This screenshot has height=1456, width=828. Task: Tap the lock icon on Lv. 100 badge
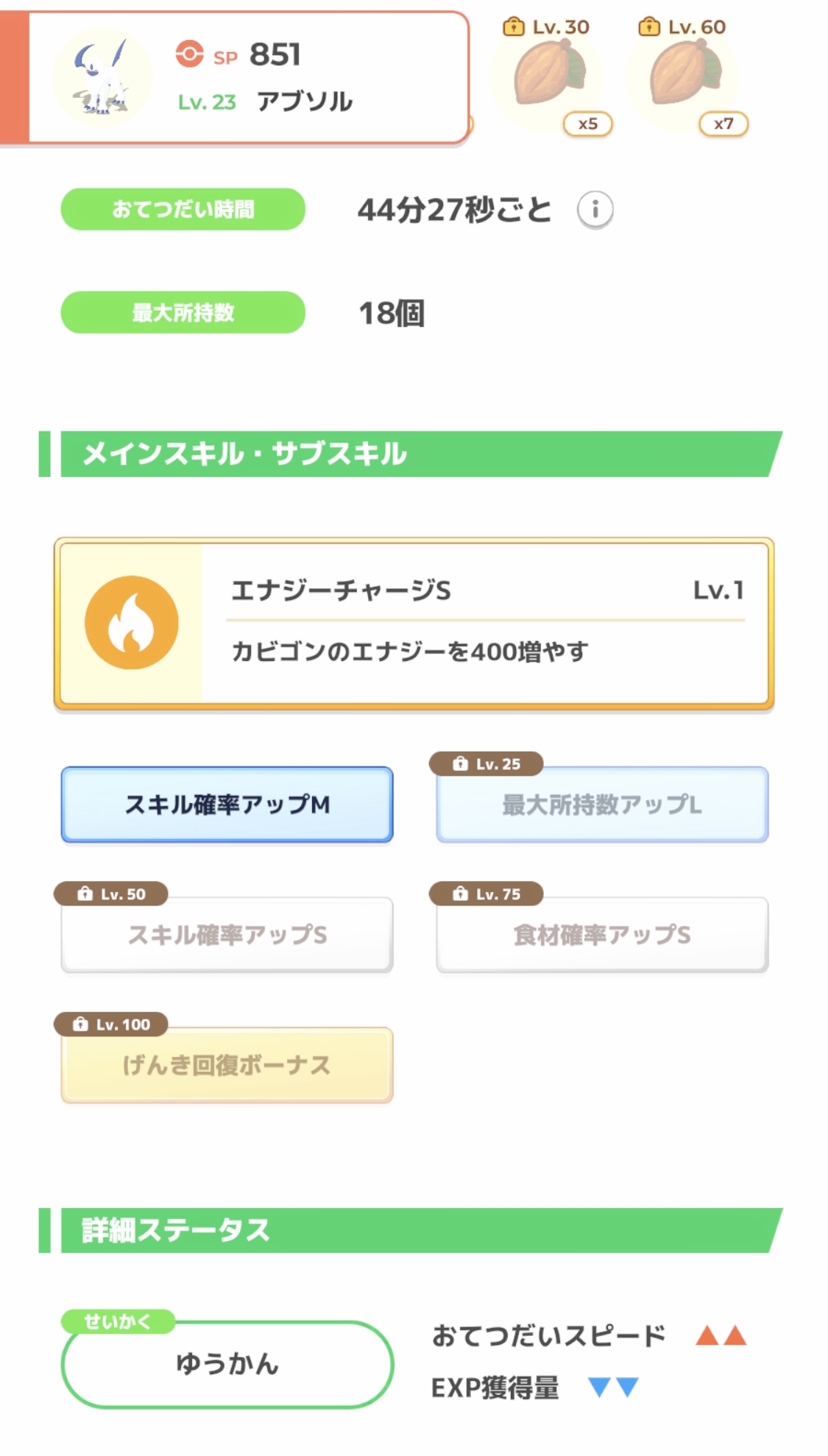point(80,1025)
